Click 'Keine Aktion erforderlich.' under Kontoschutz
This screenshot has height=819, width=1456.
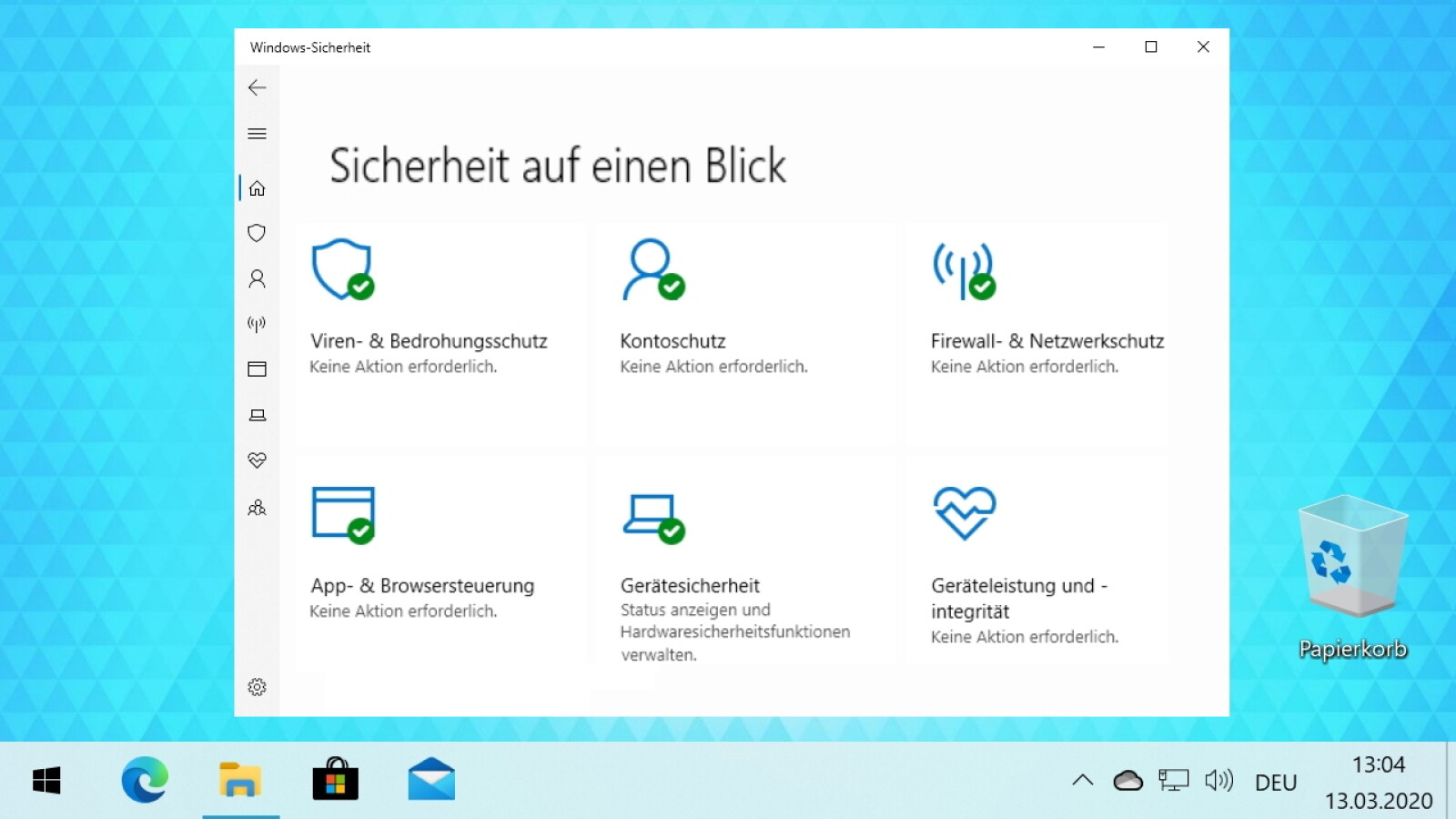point(713,367)
